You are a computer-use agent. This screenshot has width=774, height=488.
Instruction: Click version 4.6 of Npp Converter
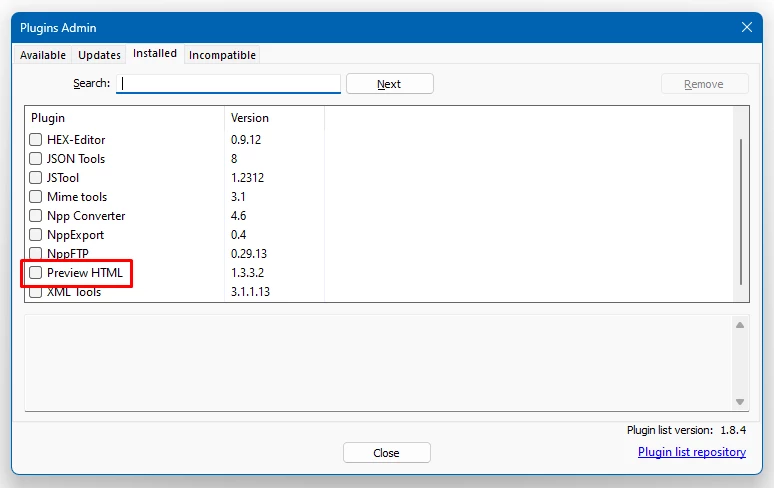pos(238,216)
